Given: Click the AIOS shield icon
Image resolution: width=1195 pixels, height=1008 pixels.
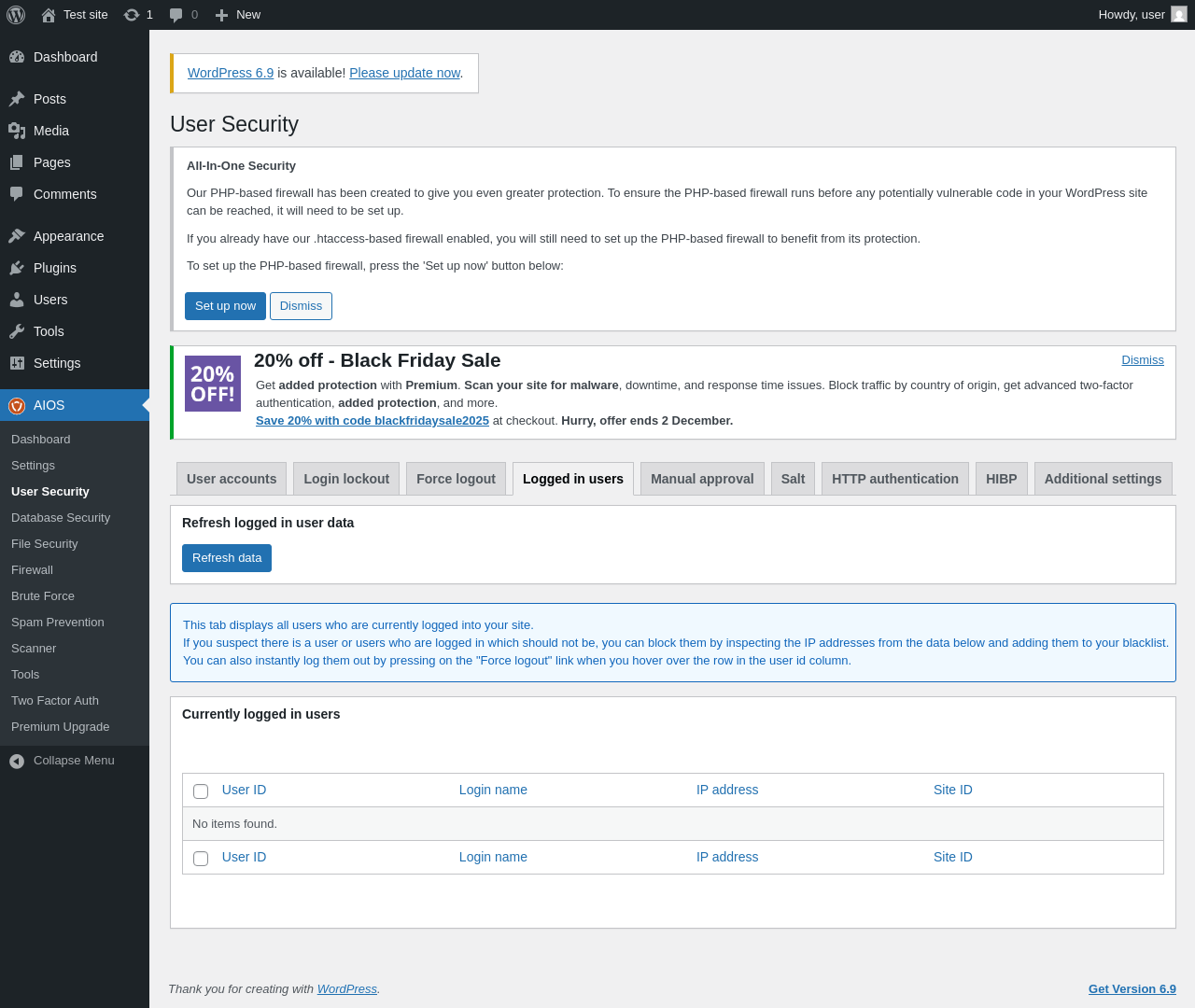Looking at the screenshot, I should pyautogui.click(x=17, y=405).
